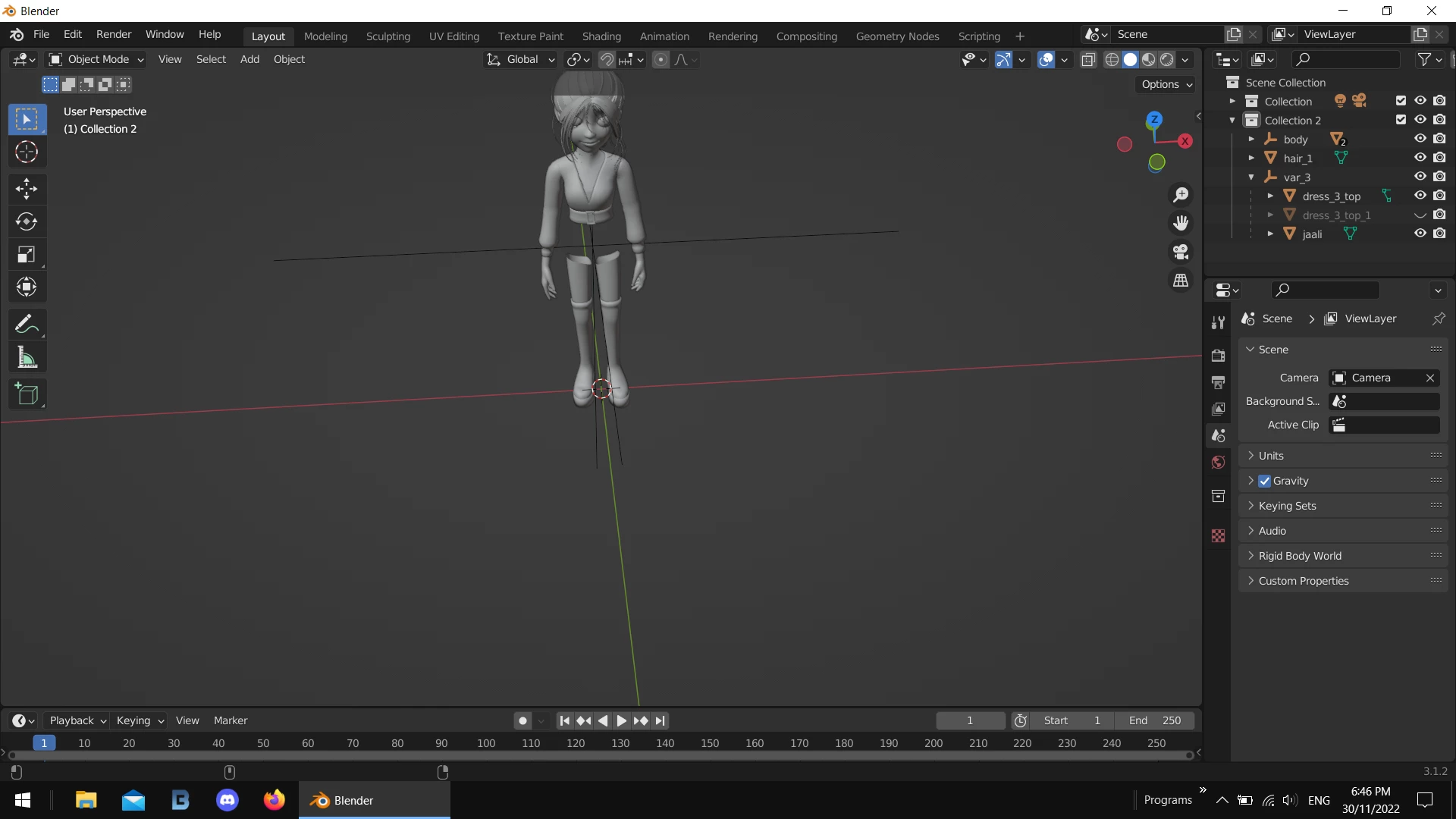Expand the Units panel
Viewport: 1456px width, 819px height.
pos(1271,456)
